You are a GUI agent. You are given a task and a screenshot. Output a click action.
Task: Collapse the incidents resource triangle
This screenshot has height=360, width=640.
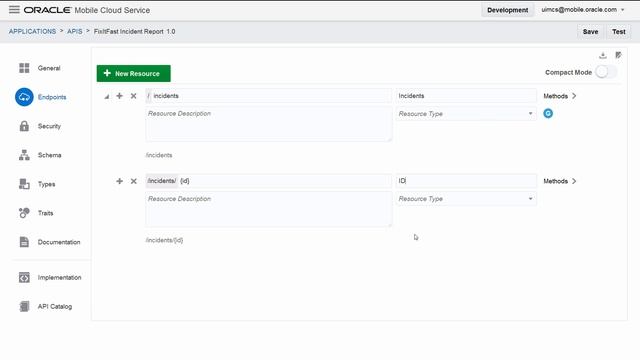point(107,97)
